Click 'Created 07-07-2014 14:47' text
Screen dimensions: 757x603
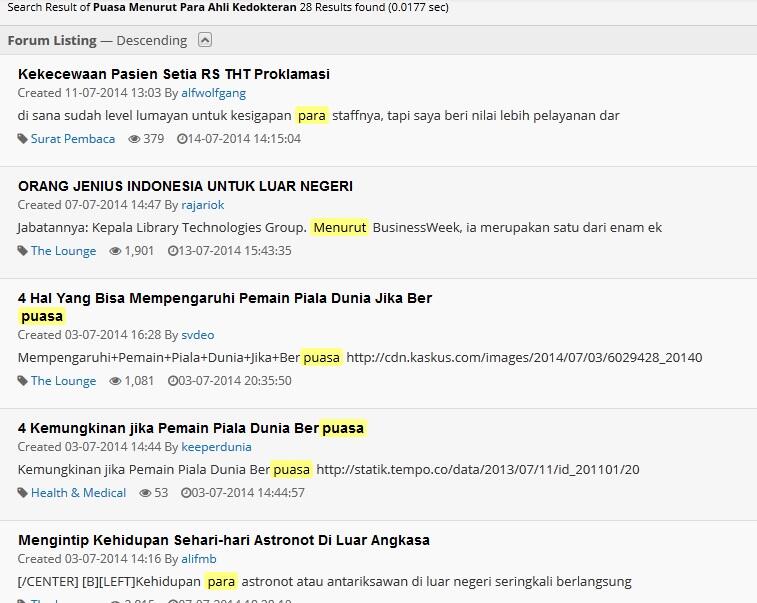tap(89, 205)
